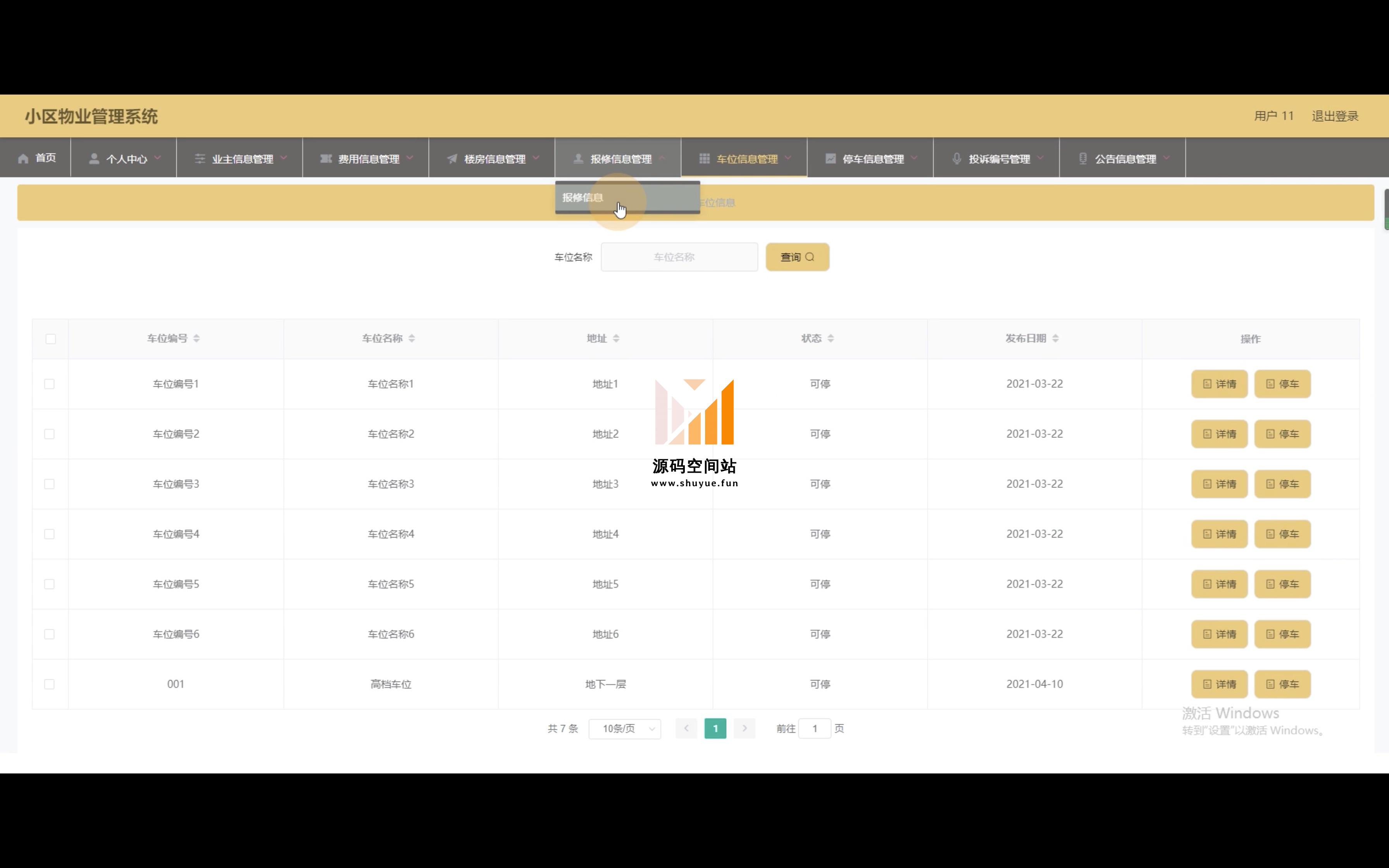
Task: Sort by 车位名称 column arrows
Action: [412, 338]
